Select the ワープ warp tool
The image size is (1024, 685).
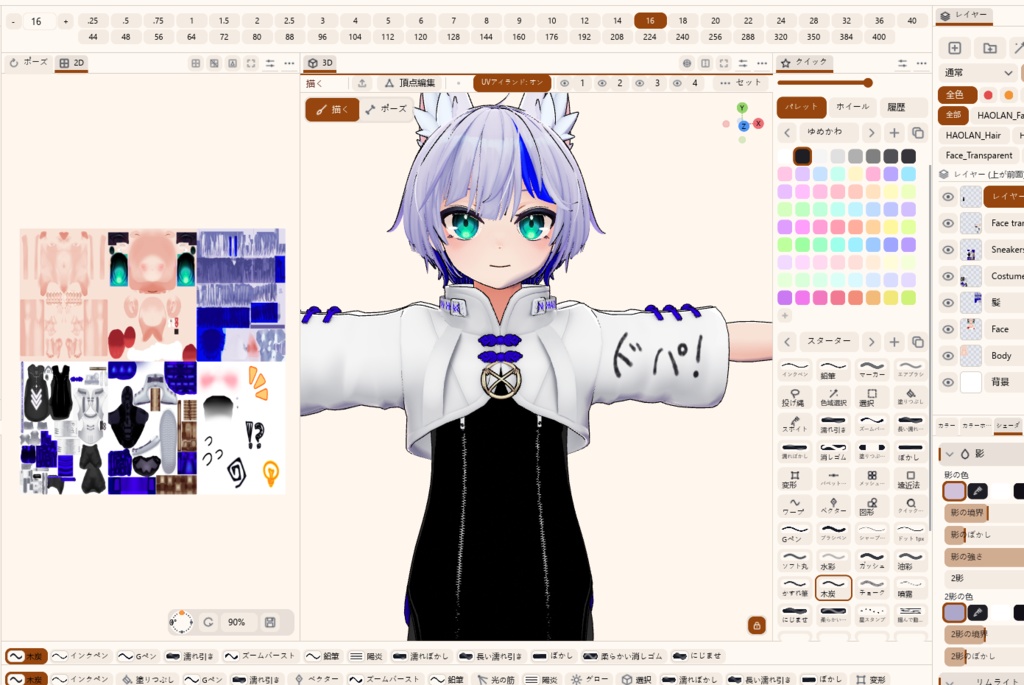[x=795, y=505]
